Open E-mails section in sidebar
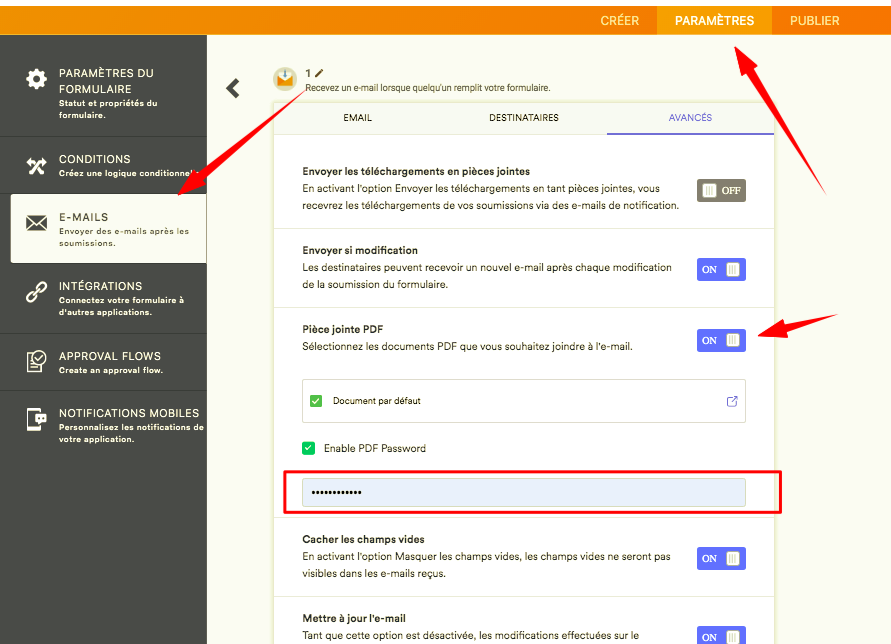 pyautogui.click(x=109, y=228)
